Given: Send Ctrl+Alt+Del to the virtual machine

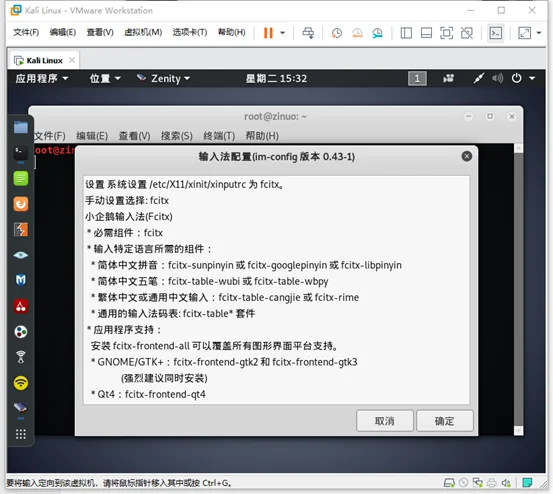Looking at the screenshot, I should tap(308, 33).
